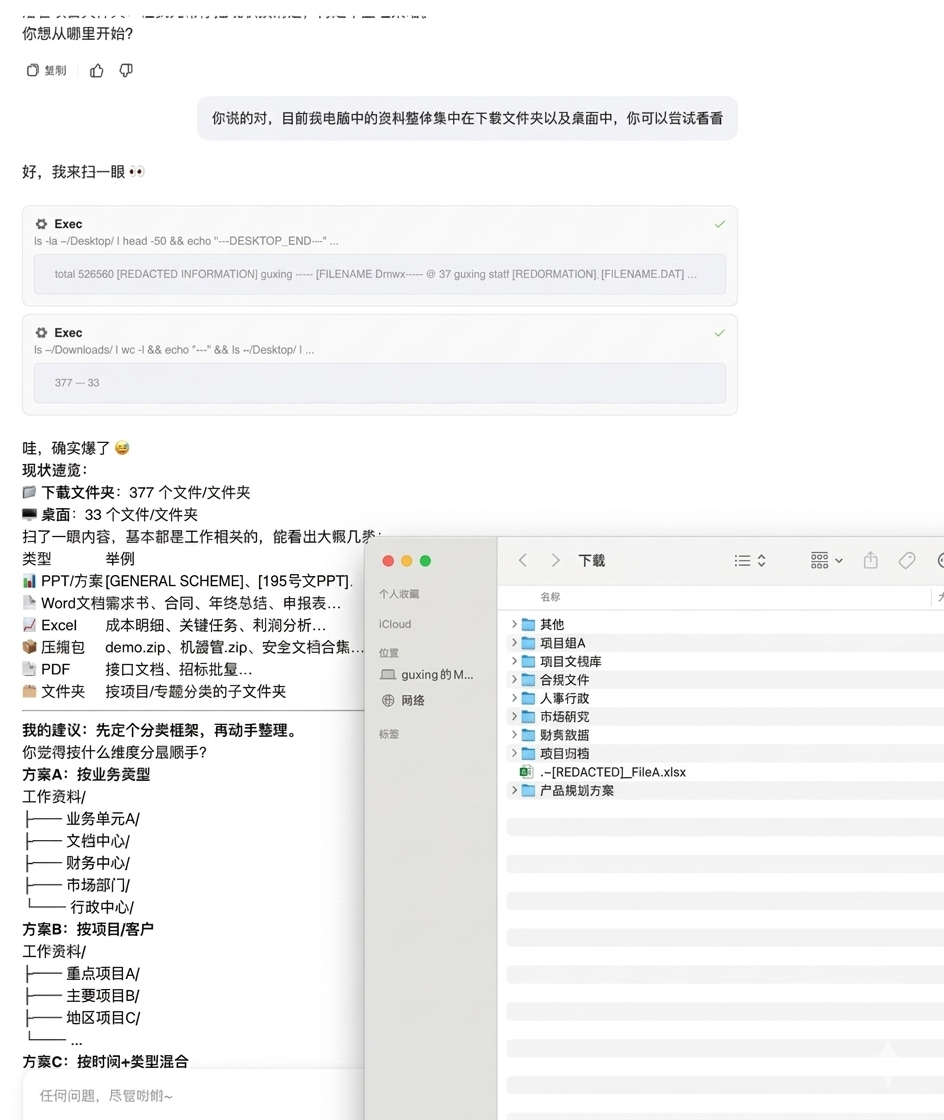Select the 财务数据 folder icon
Screen dimensions: 944x1120
(528, 735)
